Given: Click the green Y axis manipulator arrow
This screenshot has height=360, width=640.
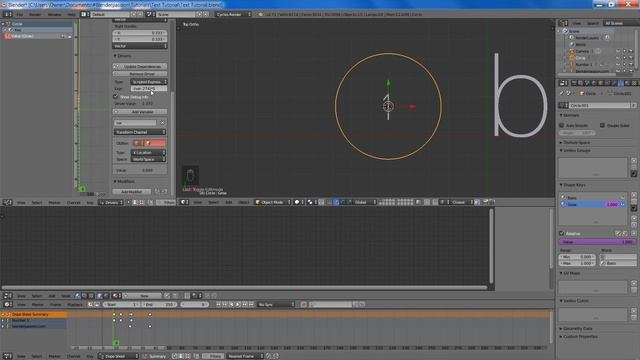Looking at the screenshot, I should click(388, 83).
